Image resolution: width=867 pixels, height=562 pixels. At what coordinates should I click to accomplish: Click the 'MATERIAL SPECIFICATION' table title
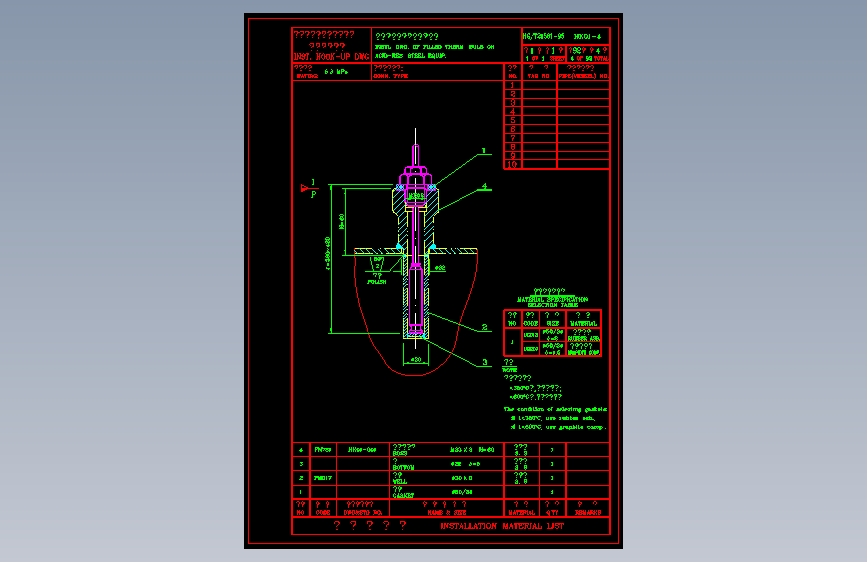tap(552, 299)
